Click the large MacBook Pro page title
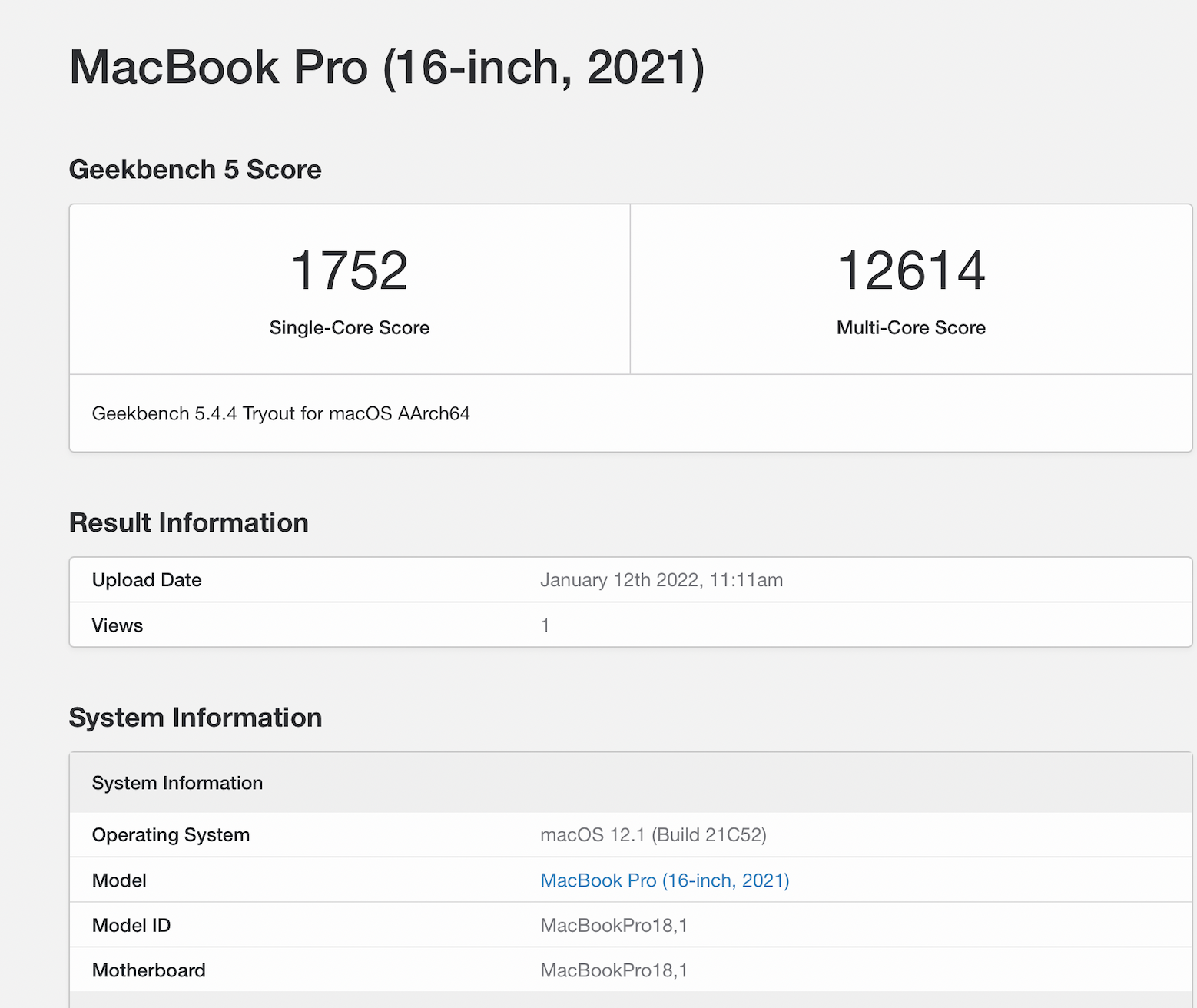 pos(386,68)
